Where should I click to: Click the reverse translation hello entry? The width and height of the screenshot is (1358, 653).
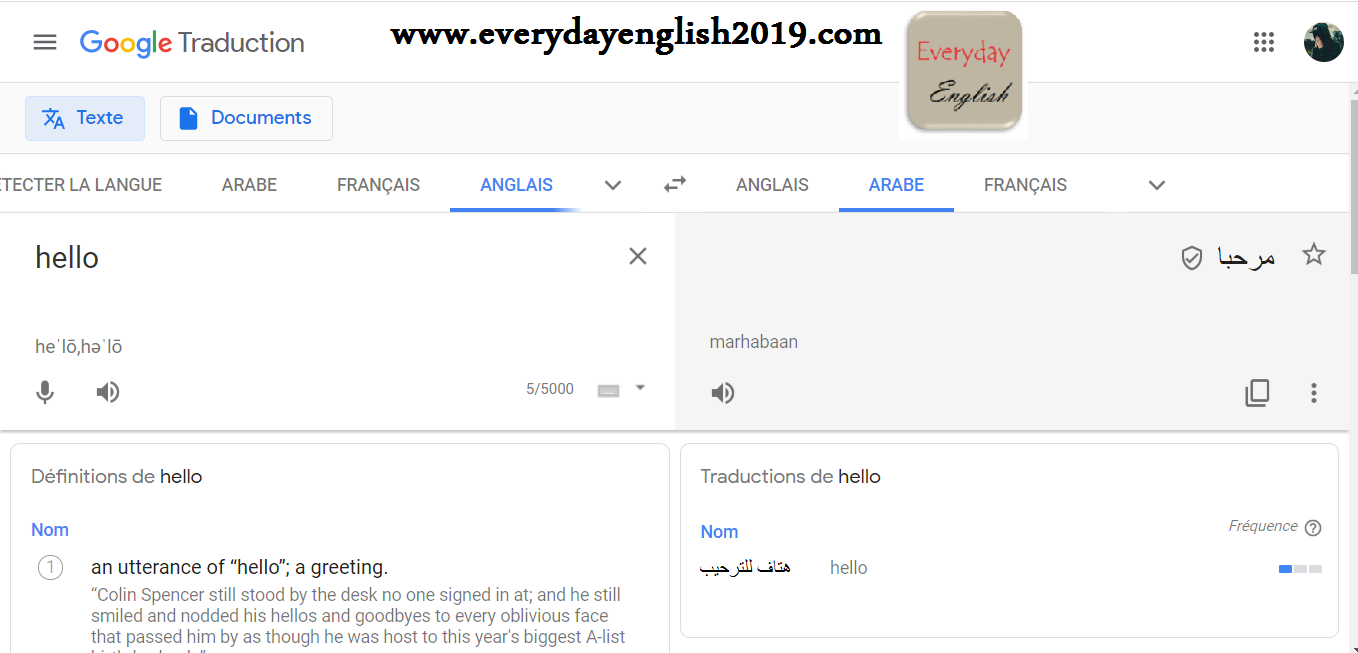click(x=848, y=568)
